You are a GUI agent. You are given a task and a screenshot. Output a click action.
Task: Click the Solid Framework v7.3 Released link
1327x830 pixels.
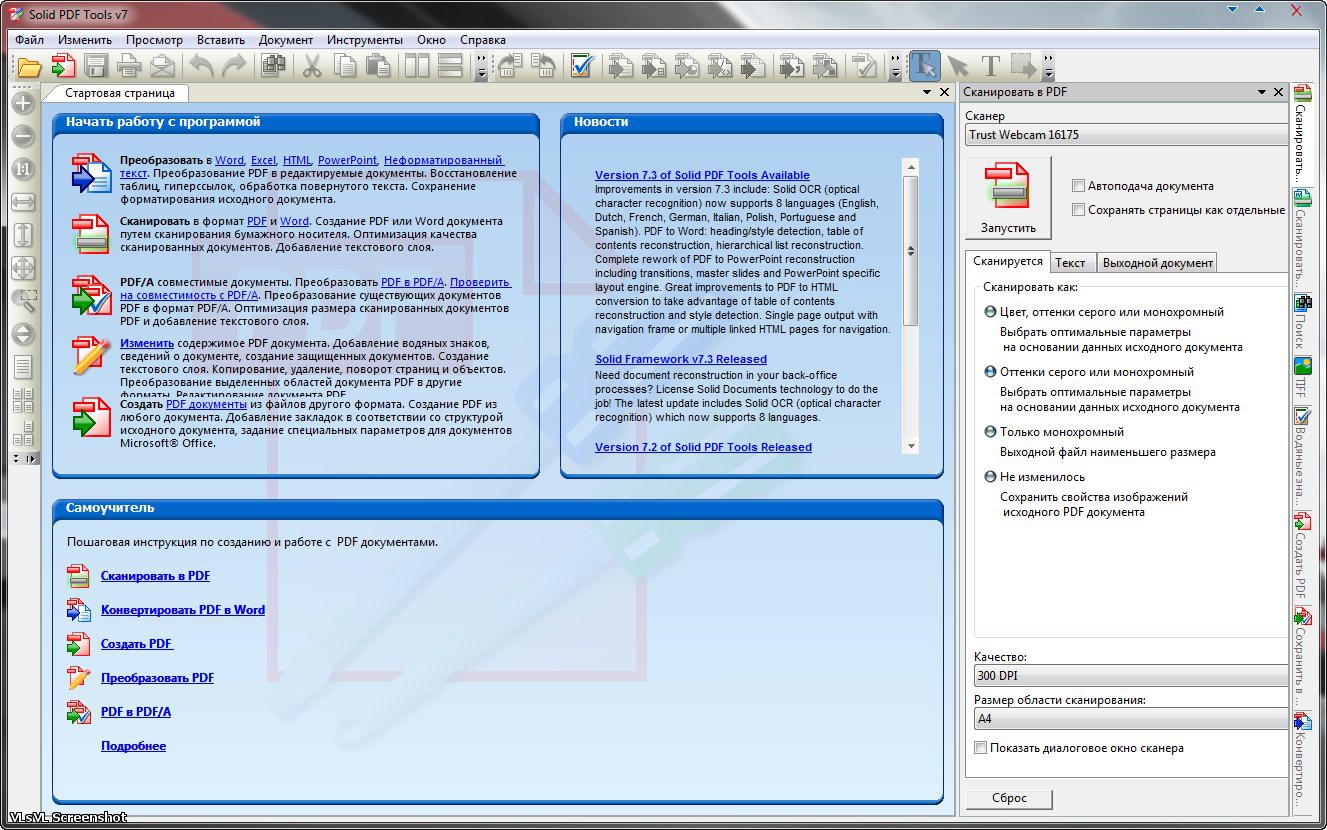(x=681, y=359)
